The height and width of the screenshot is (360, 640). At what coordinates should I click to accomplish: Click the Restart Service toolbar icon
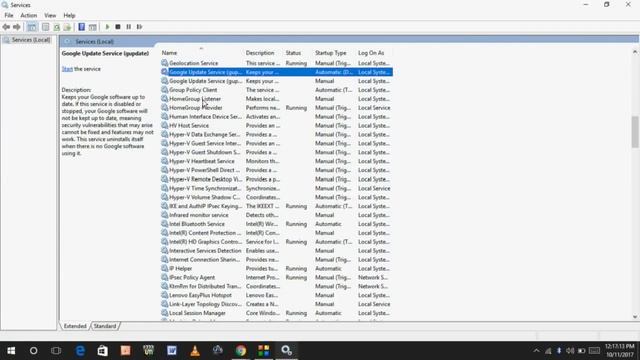[140, 27]
